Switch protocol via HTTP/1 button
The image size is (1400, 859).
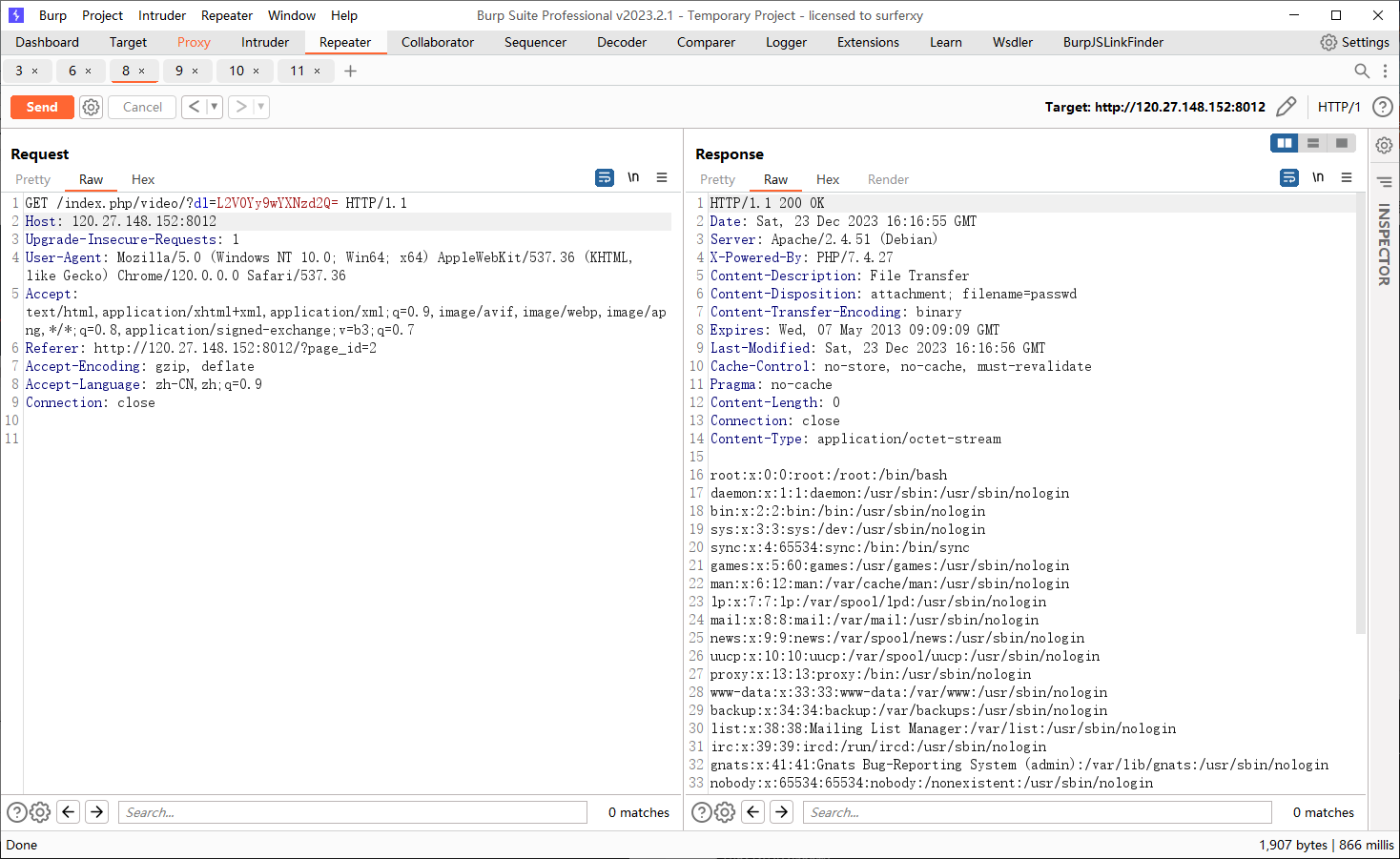click(x=1339, y=107)
